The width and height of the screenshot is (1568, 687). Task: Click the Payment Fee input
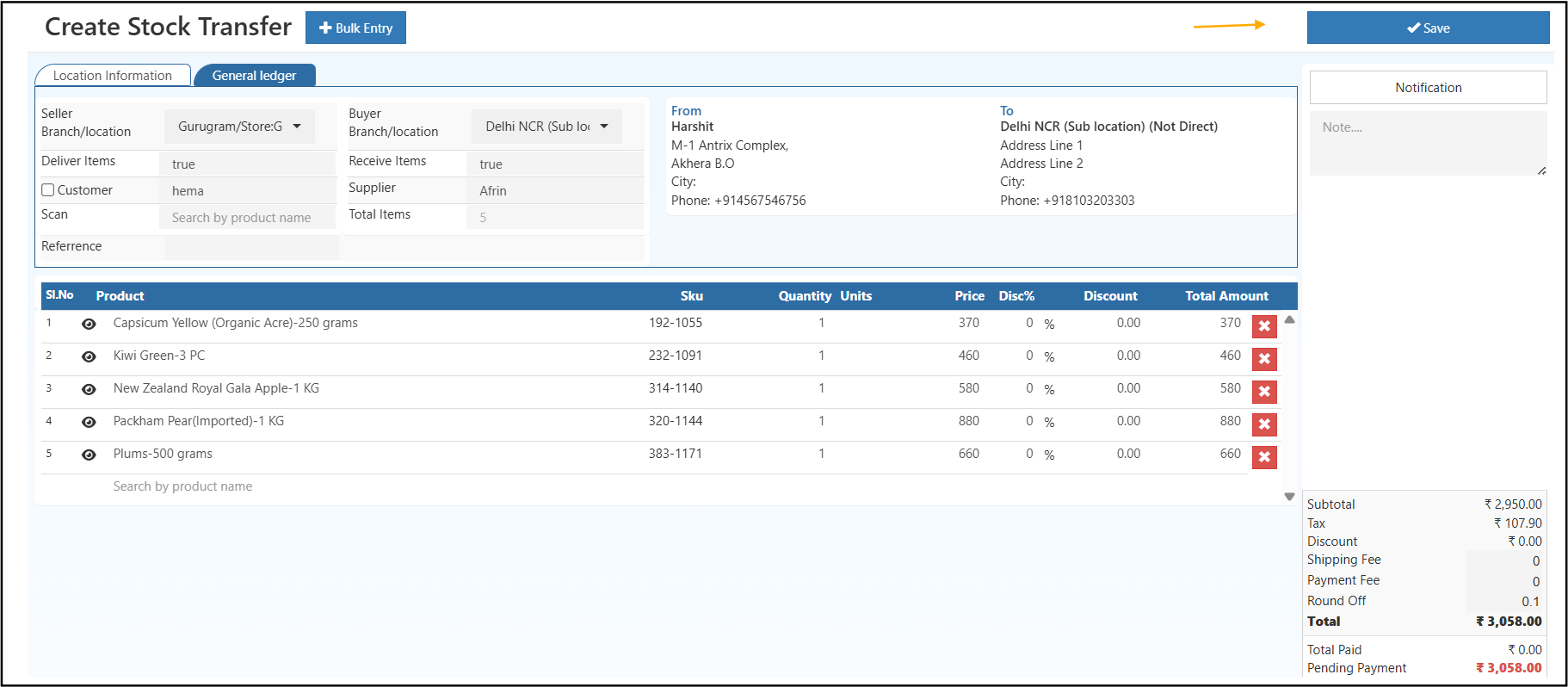pos(1506,582)
